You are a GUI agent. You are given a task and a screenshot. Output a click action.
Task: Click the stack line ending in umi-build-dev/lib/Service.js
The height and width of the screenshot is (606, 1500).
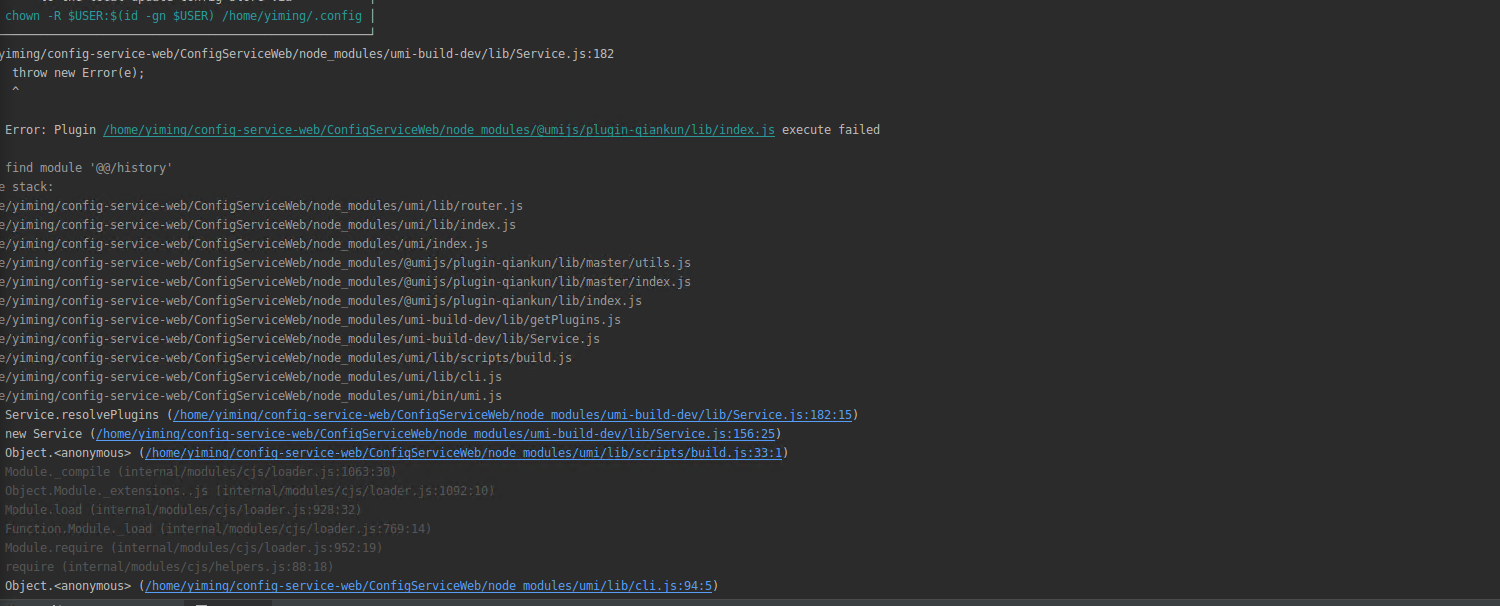[x=300, y=339]
